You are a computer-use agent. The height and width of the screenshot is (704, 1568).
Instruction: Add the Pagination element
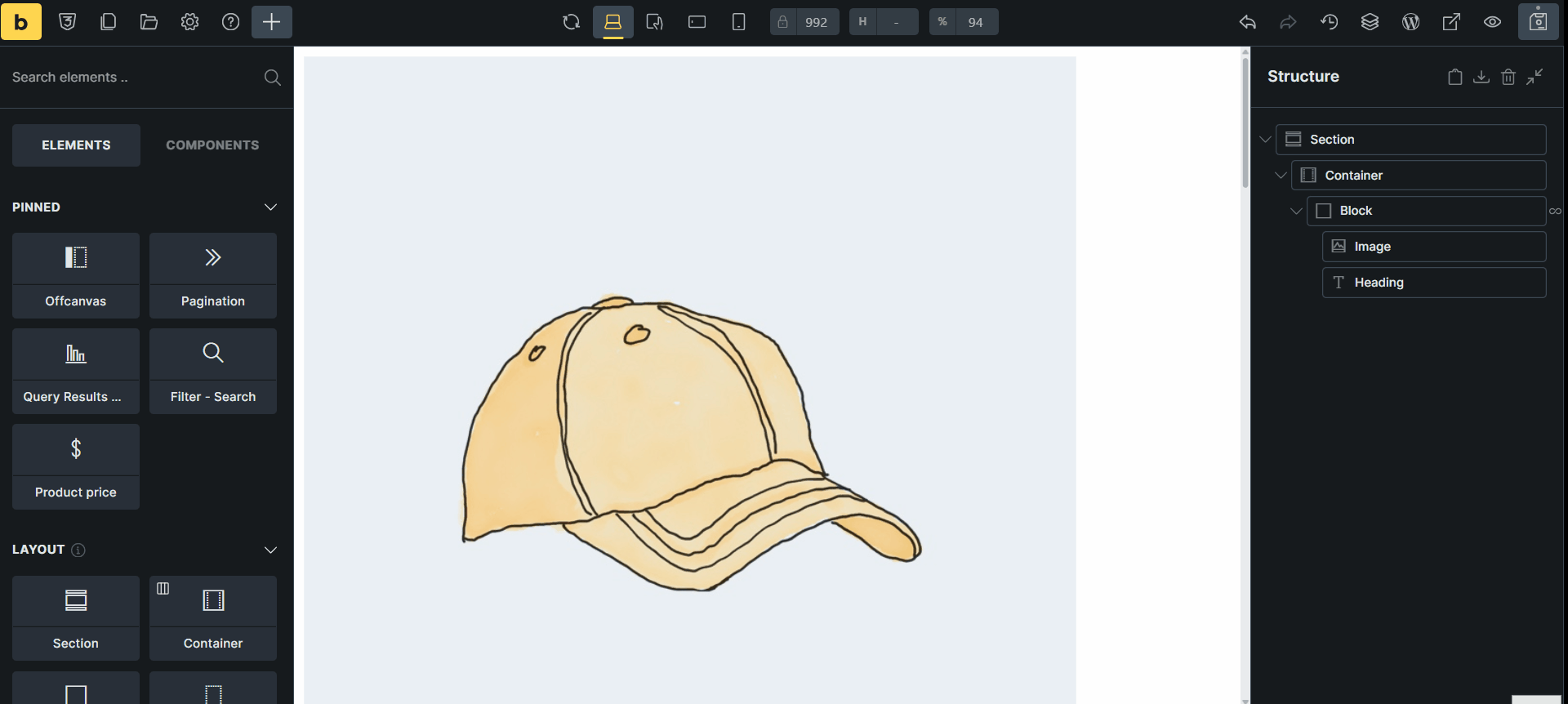tap(213, 275)
